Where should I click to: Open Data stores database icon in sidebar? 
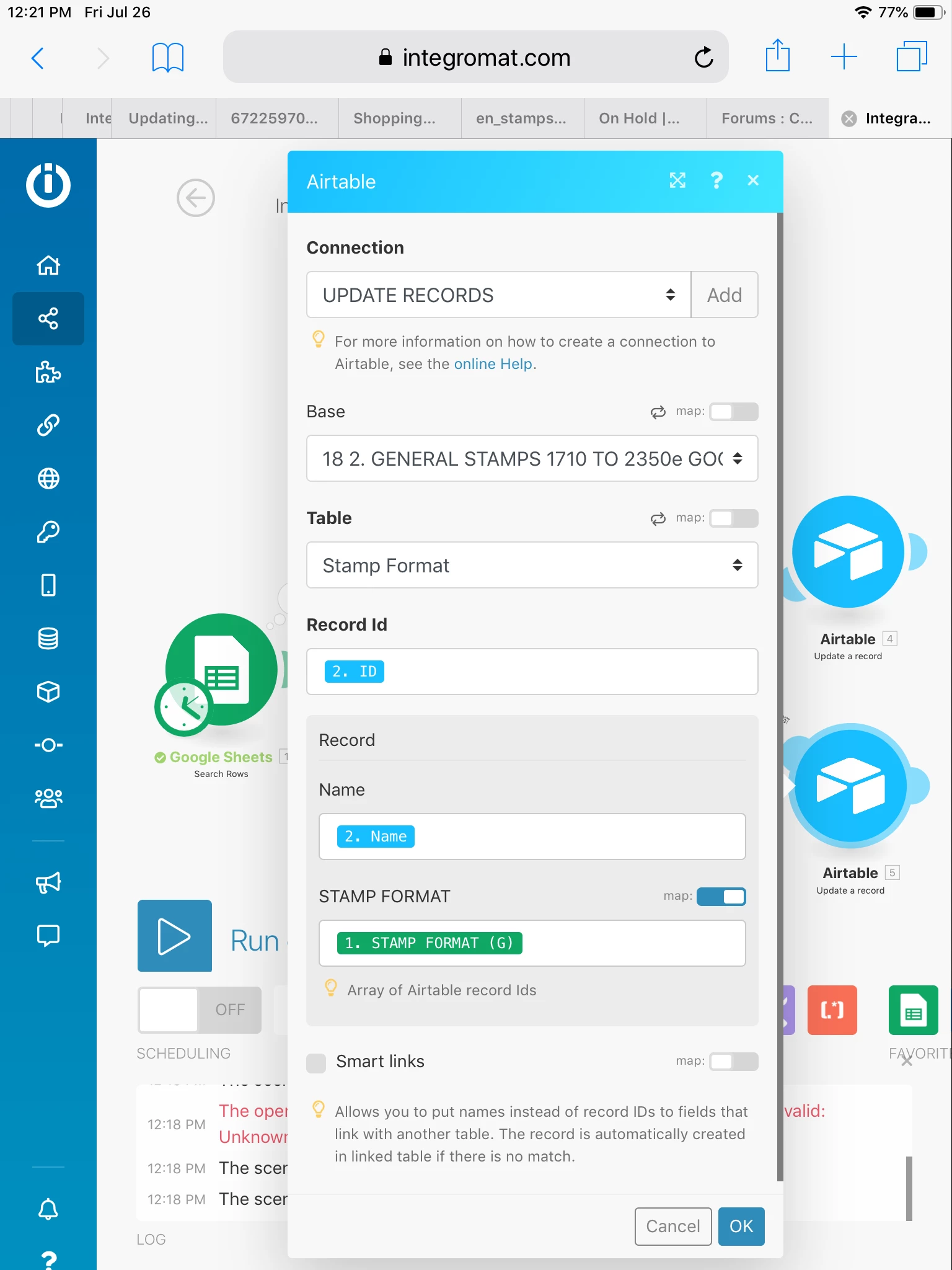(48, 638)
